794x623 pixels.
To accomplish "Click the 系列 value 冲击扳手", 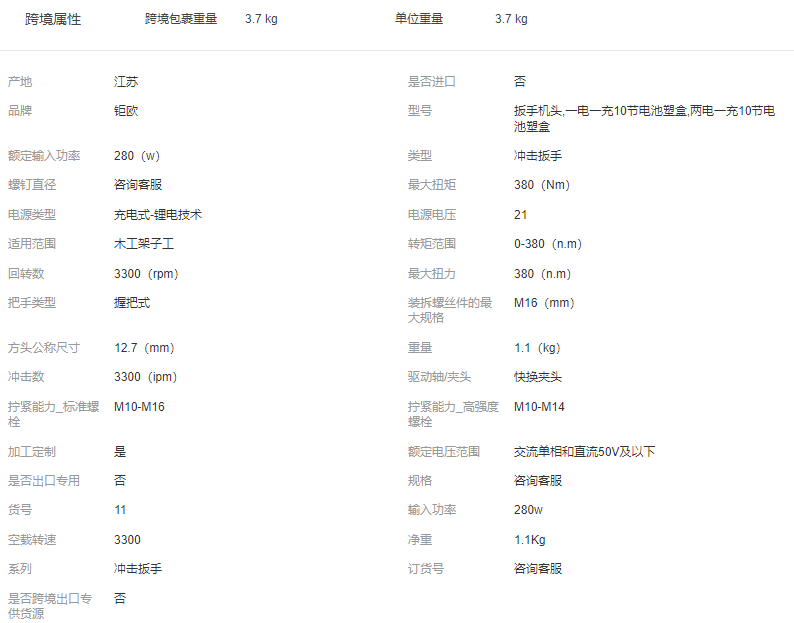I will click(138, 569).
